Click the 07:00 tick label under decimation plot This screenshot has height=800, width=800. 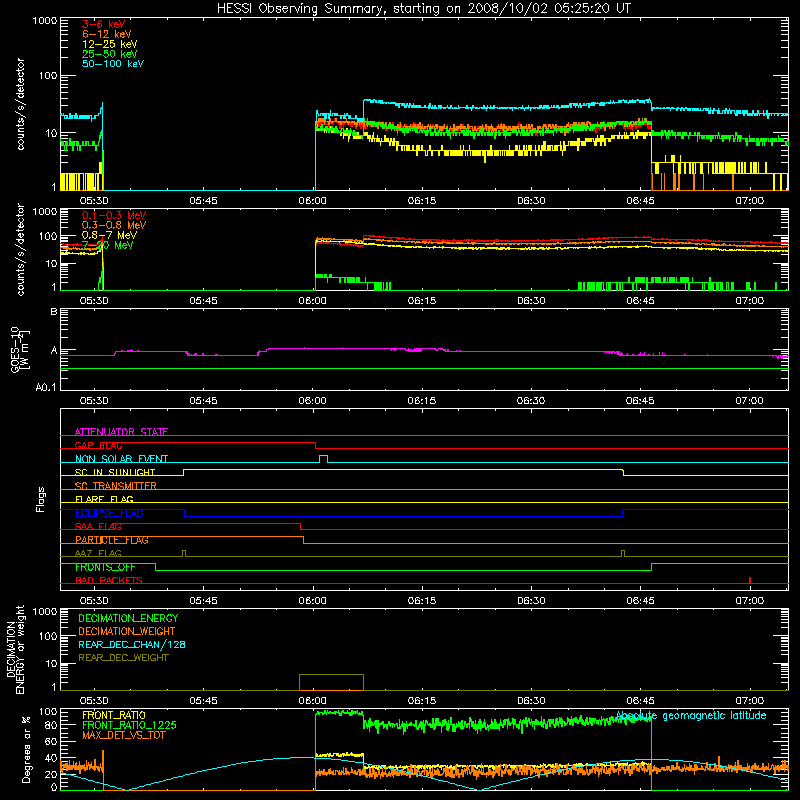[749, 701]
